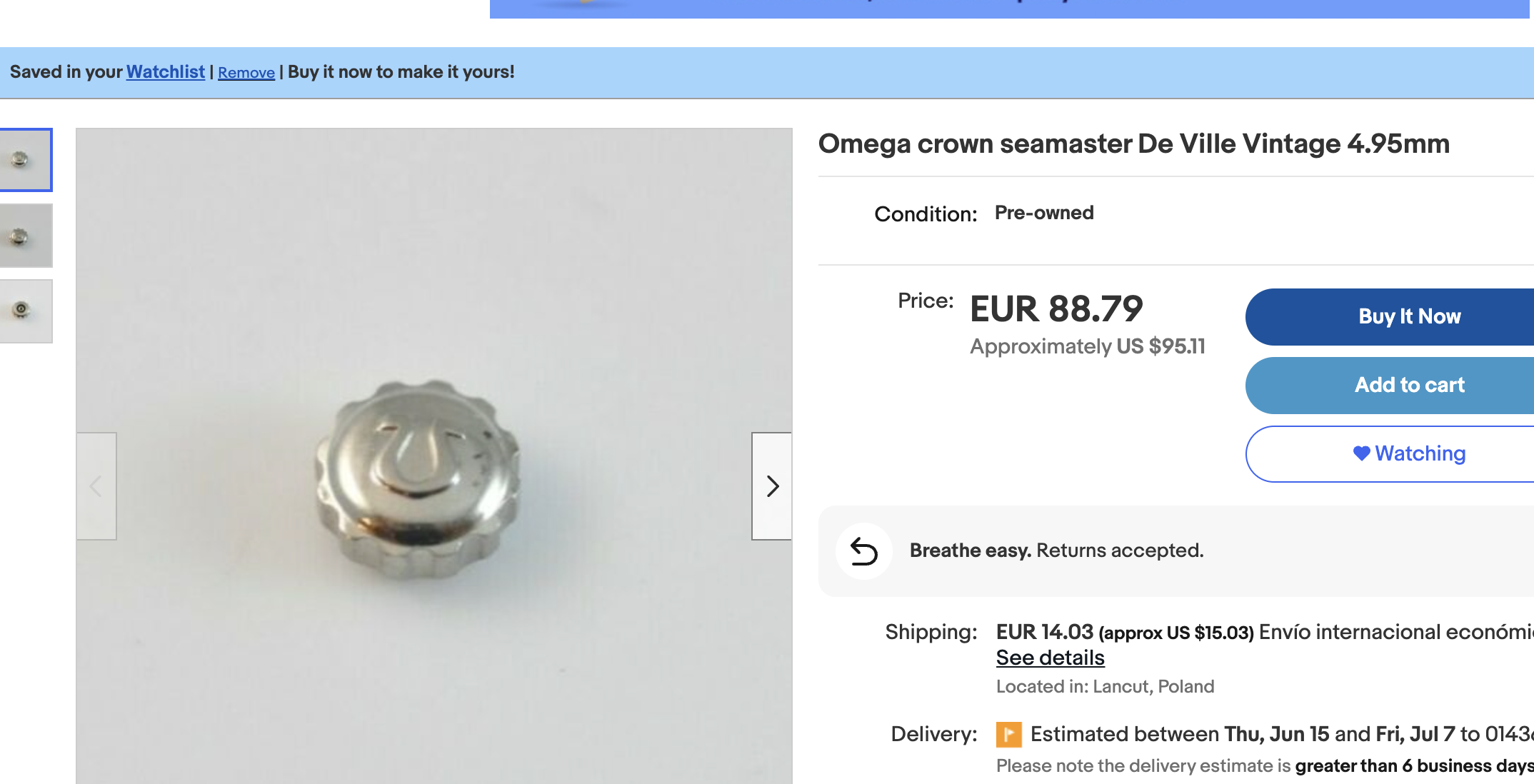
Task: Click the next image arrow
Action: 771,486
